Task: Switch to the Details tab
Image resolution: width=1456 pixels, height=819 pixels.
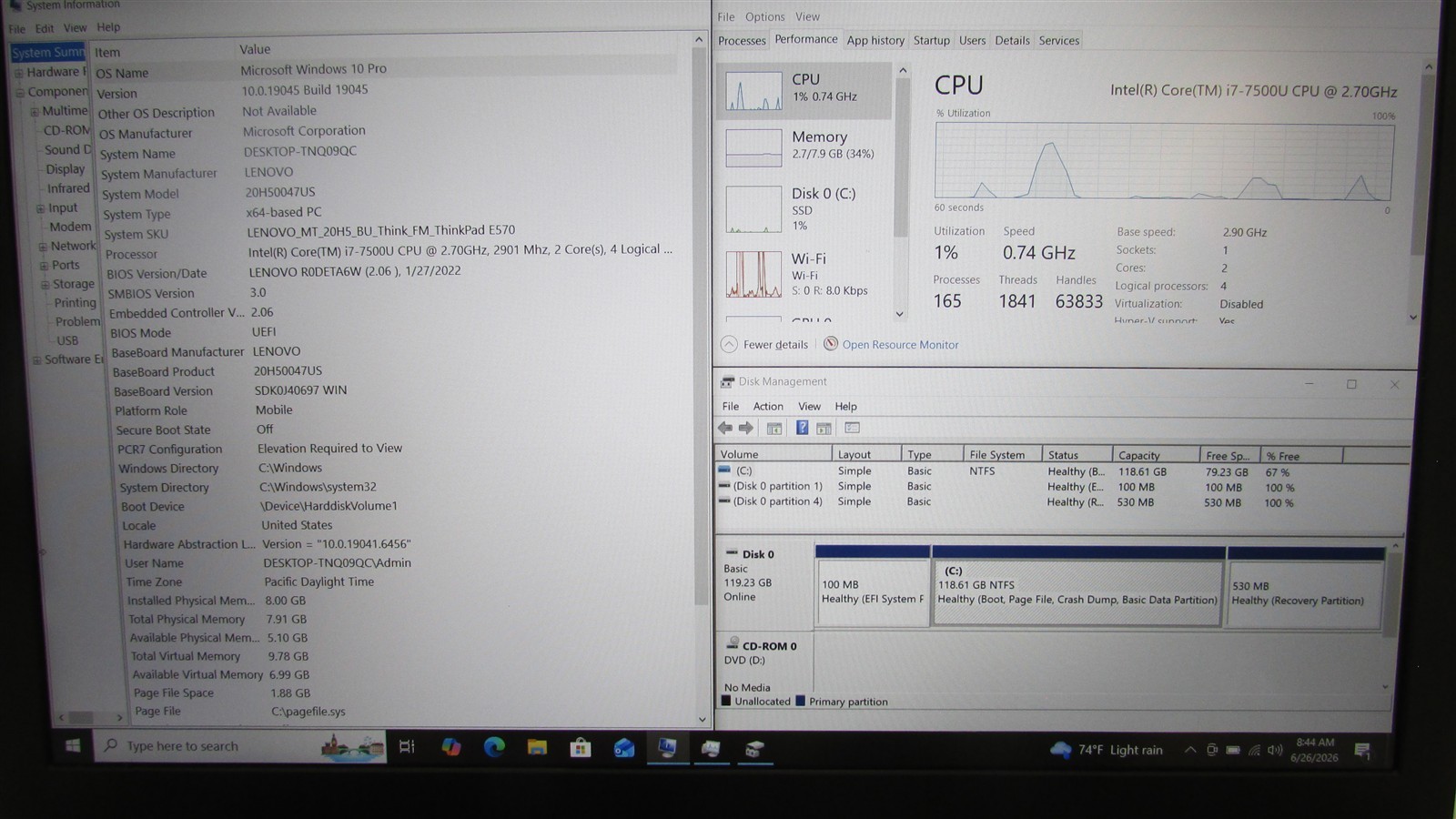Action: (x=1012, y=40)
